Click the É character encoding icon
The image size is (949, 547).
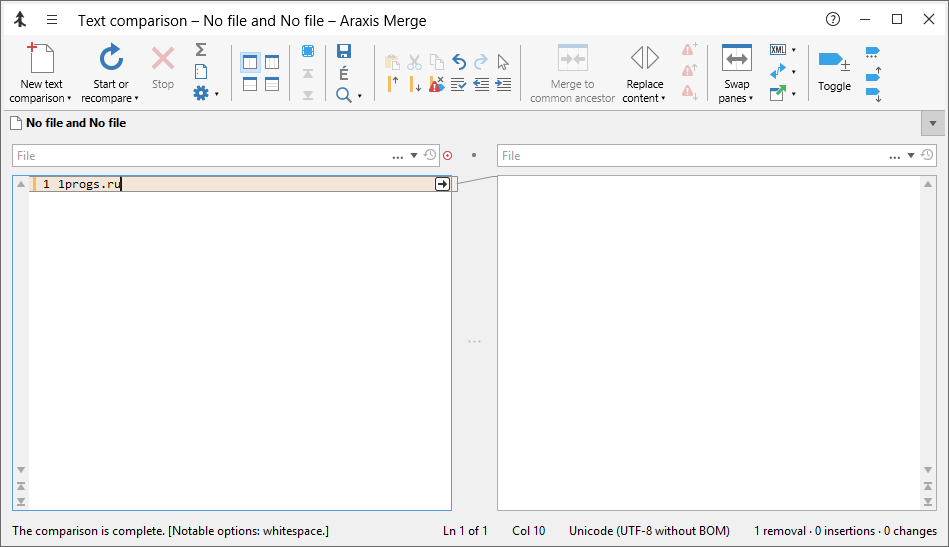344,73
